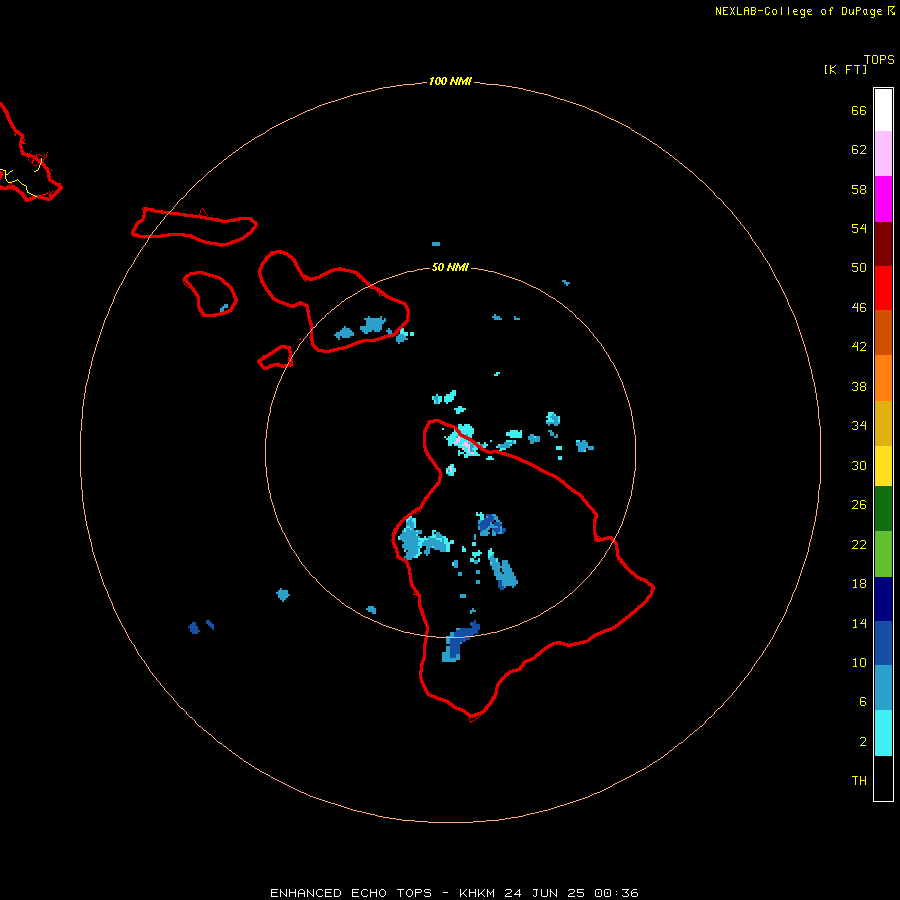Click the 66 legend value
This screenshot has width=900, height=900.
[x=859, y=111]
